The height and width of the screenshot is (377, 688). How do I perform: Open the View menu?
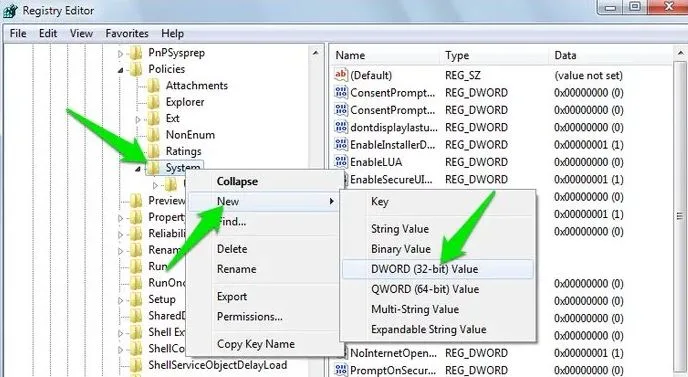pos(81,33)
